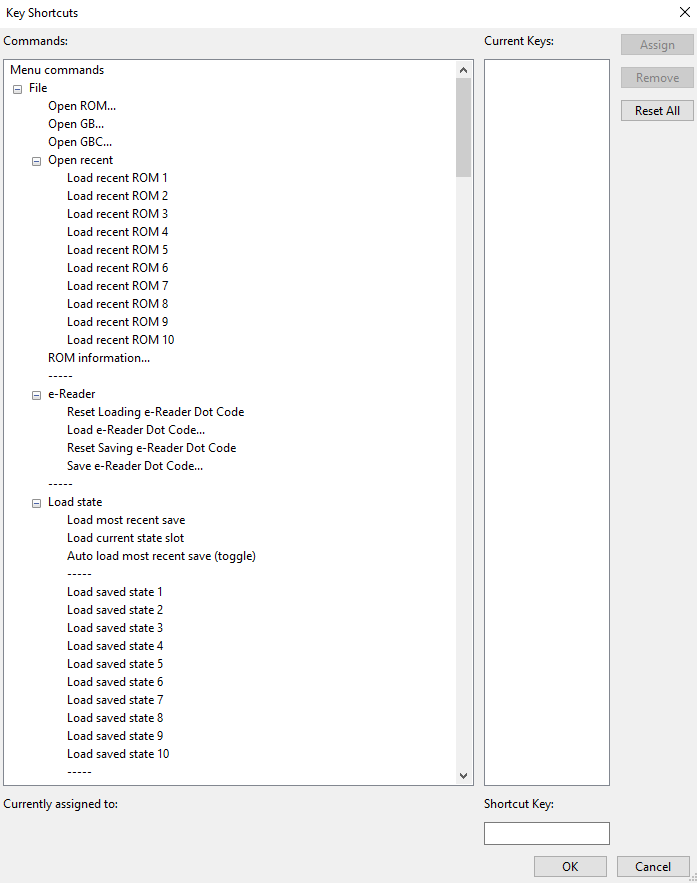Collapse the File tree node
Screen dimensions: 697x883
(17, 89)
